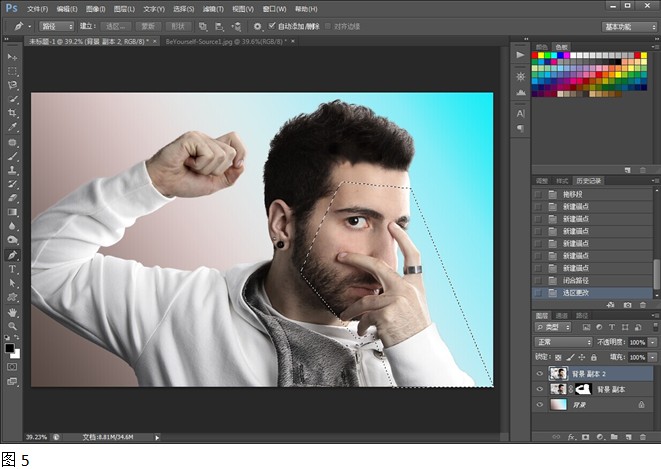Select the Custom Shape tool
Image resolution: width=661 pixels, height=469 pixels.
click(12, 297)
